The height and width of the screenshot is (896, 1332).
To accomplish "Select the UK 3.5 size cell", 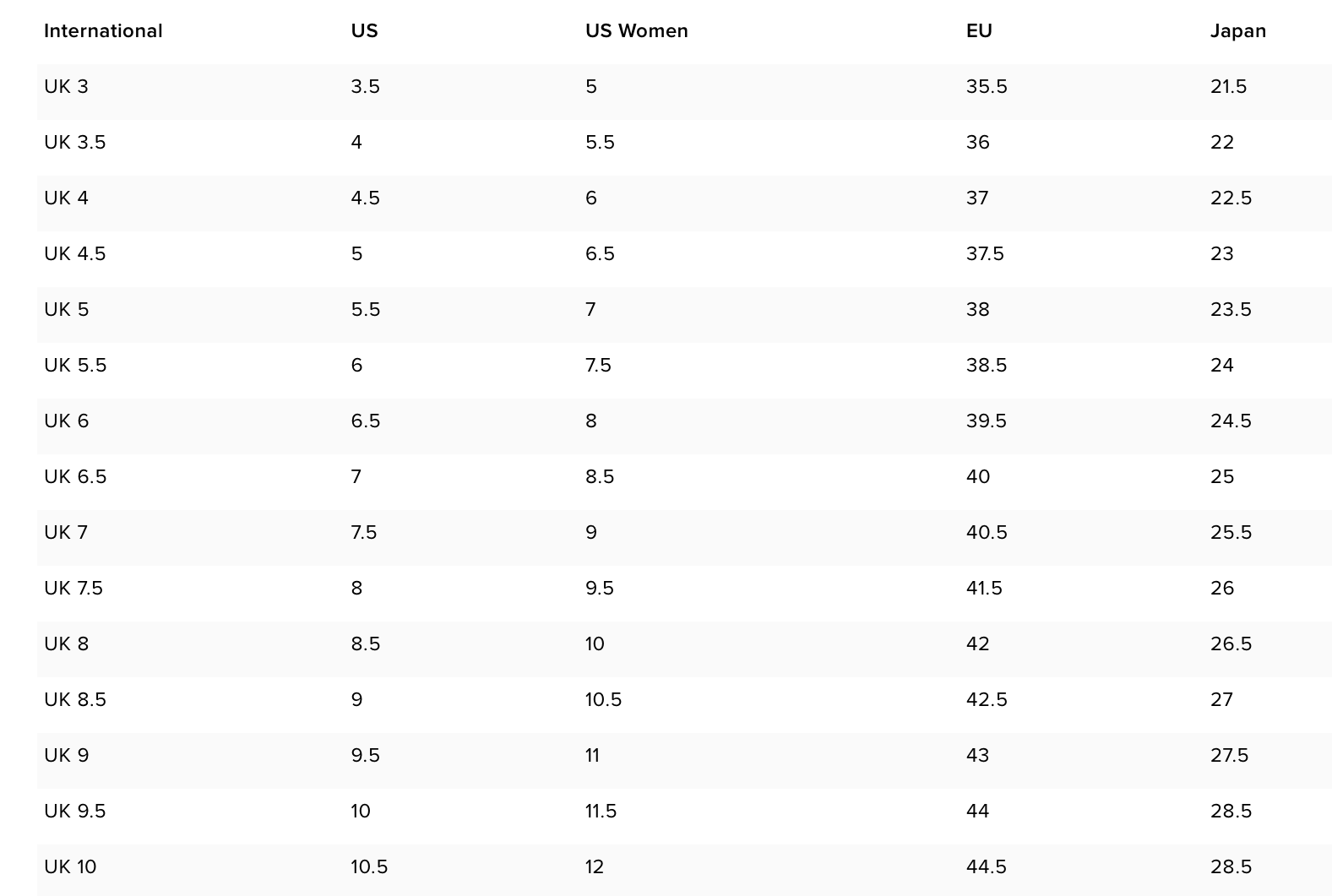I will [x=74, y=143].
